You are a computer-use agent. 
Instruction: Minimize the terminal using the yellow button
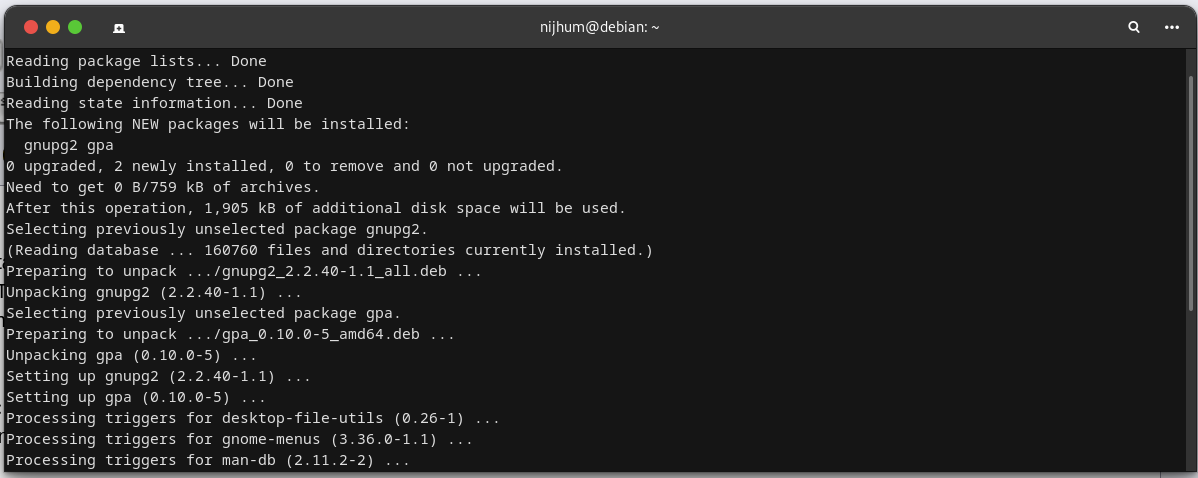point(53,28)
